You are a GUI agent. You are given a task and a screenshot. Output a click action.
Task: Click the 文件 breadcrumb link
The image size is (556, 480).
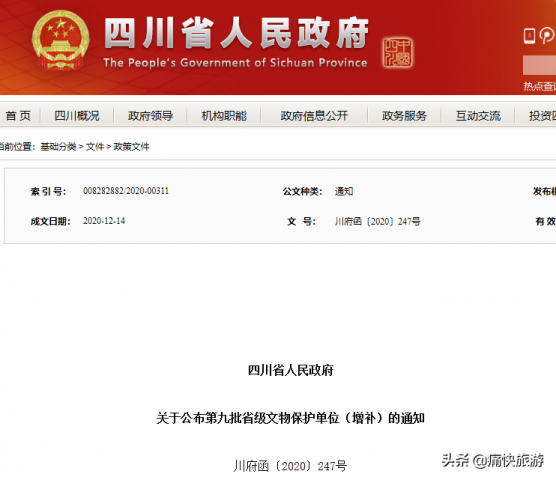tap(95, 146)
